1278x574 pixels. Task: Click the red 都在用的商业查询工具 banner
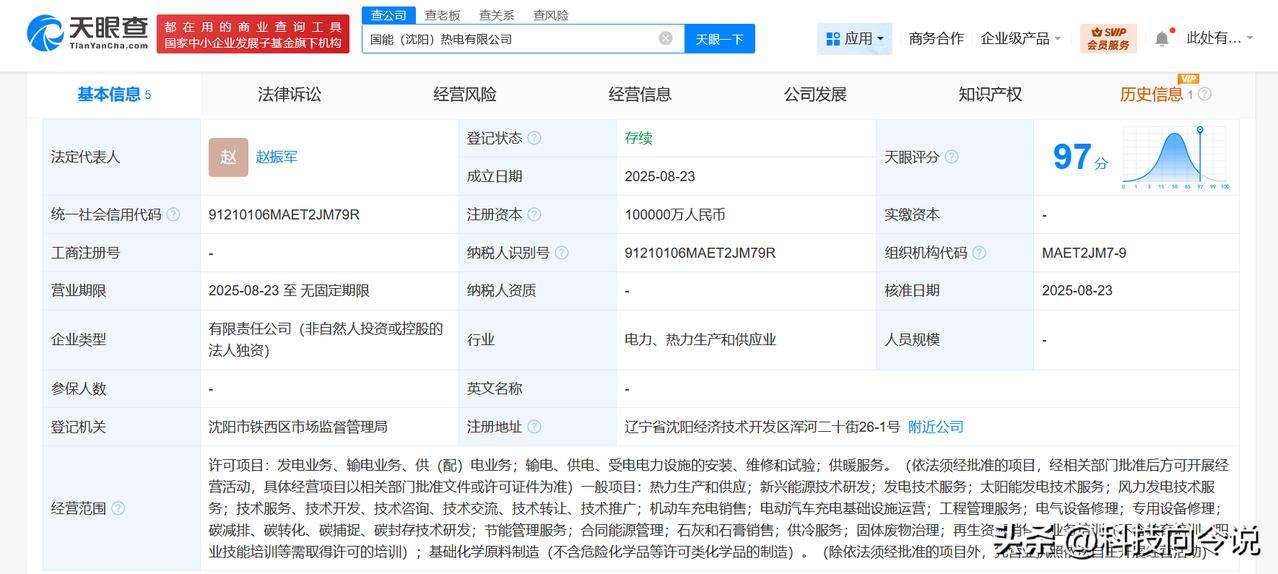click(x=253, y=34)
